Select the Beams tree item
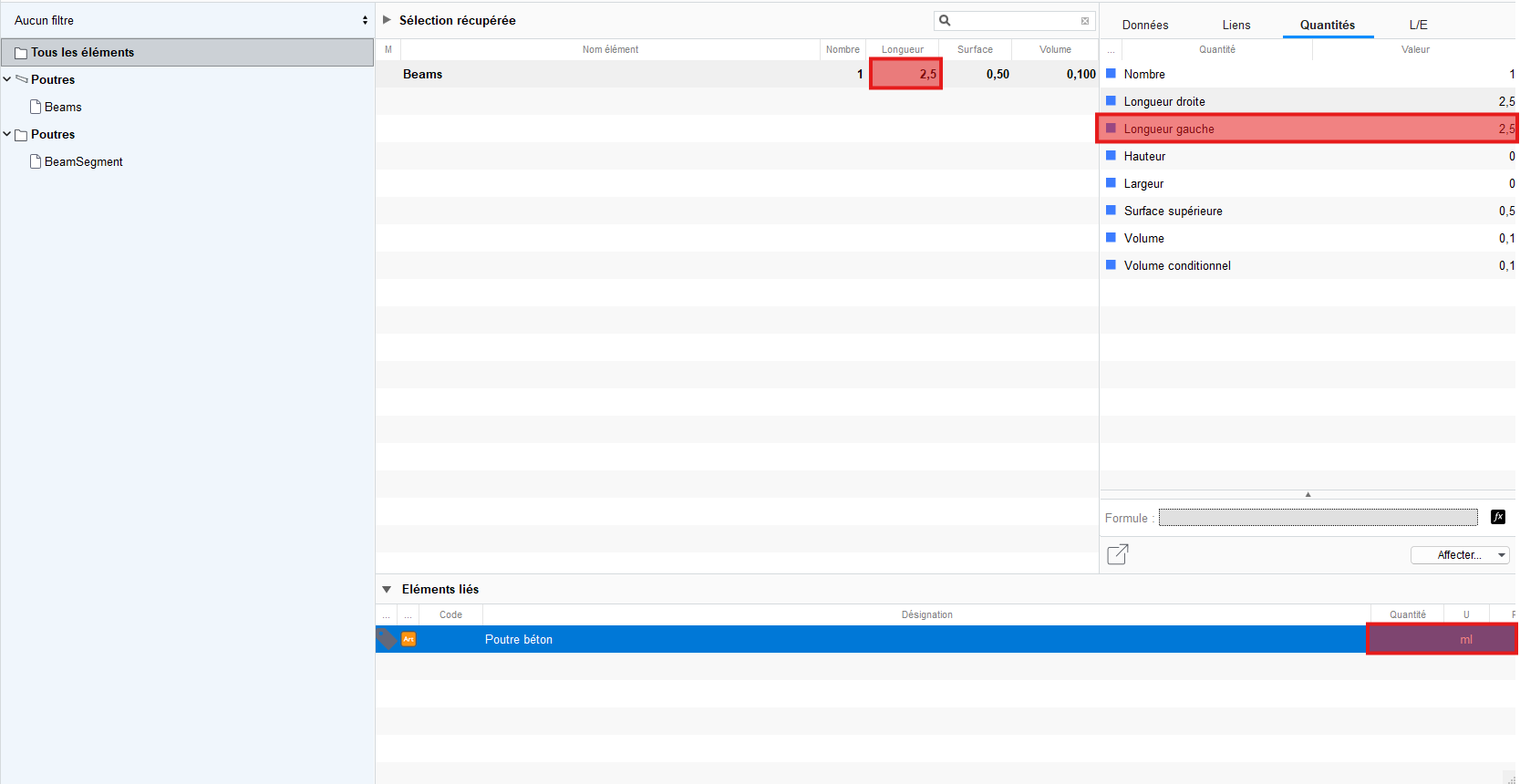 point(63,107)
